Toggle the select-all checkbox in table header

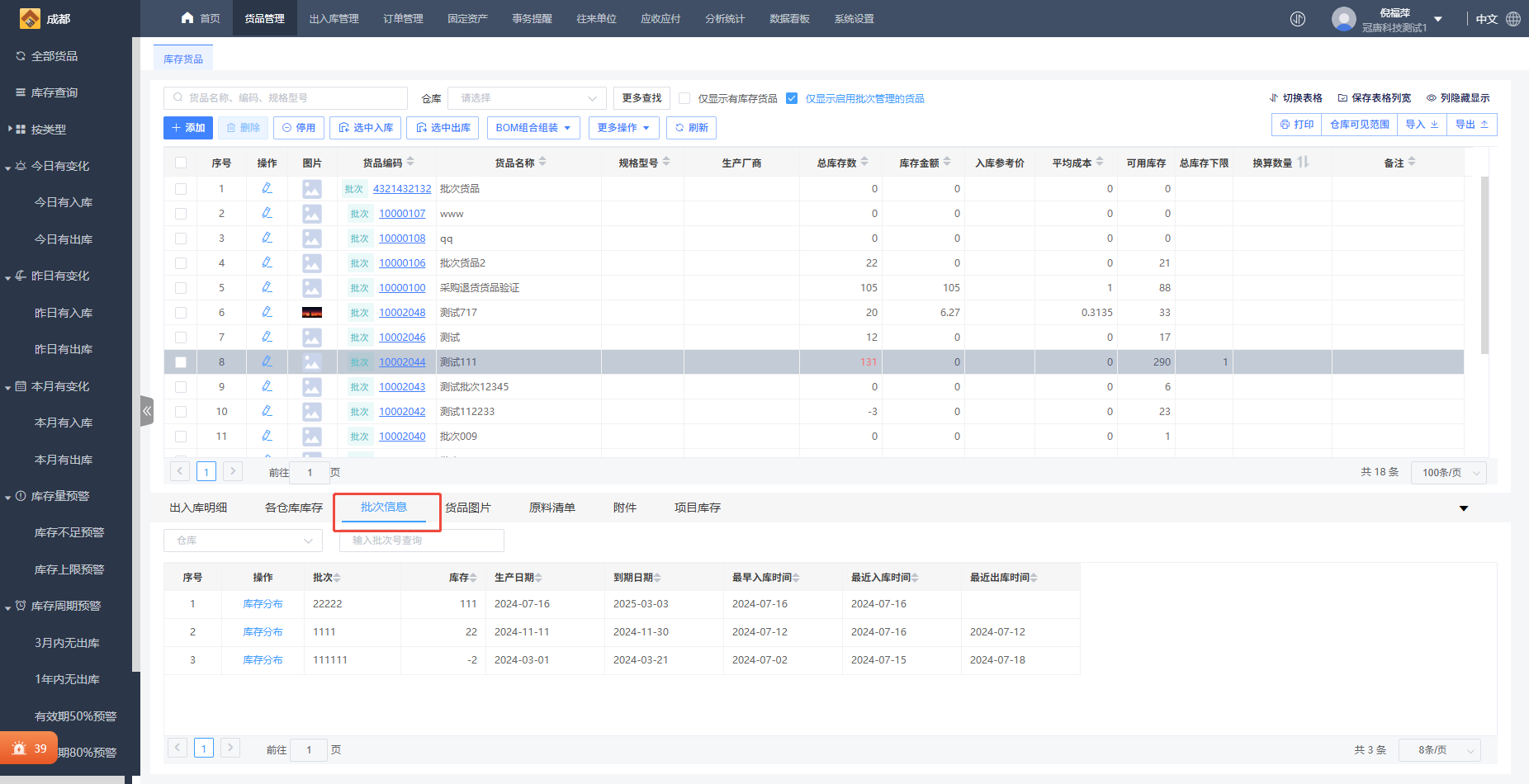click(x=181, y=163)
